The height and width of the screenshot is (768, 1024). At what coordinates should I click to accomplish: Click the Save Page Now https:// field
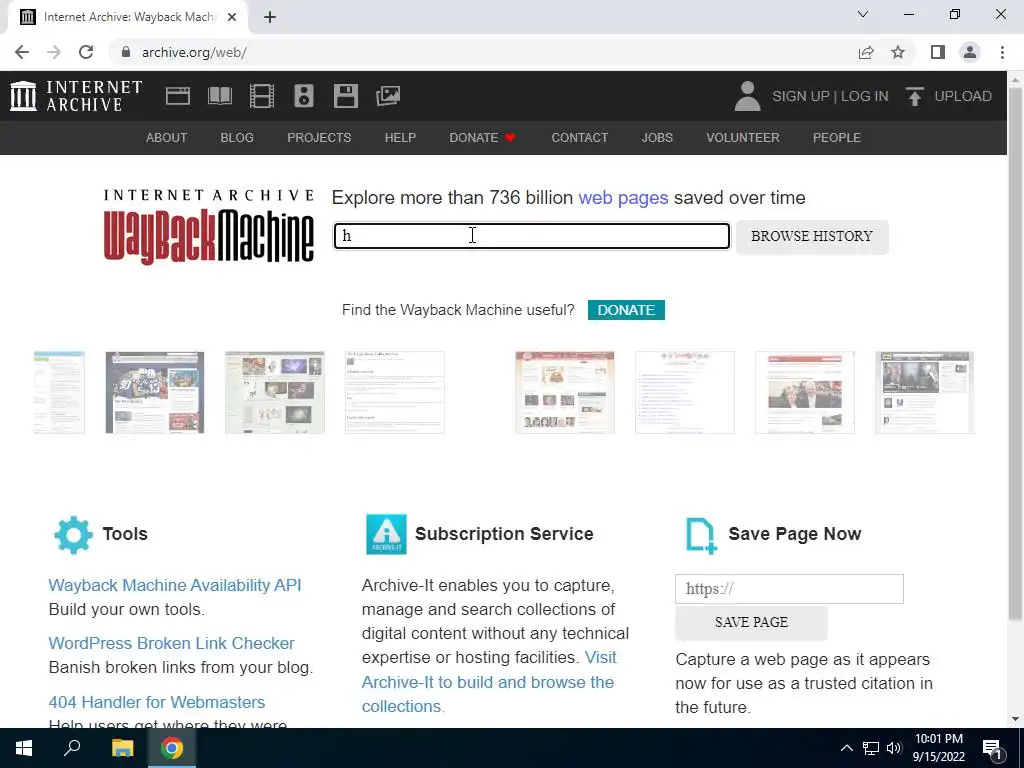pyautogui.click(x=789, y=589)
